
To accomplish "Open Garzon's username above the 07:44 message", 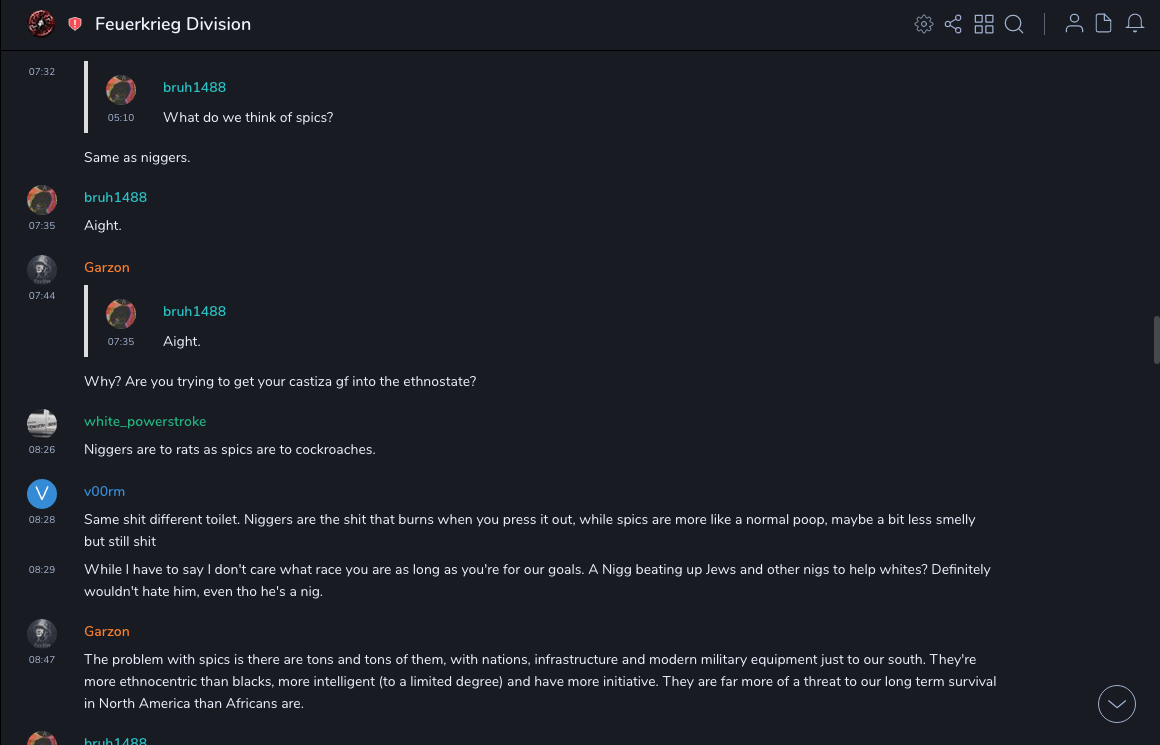I will tap(107, 267).
